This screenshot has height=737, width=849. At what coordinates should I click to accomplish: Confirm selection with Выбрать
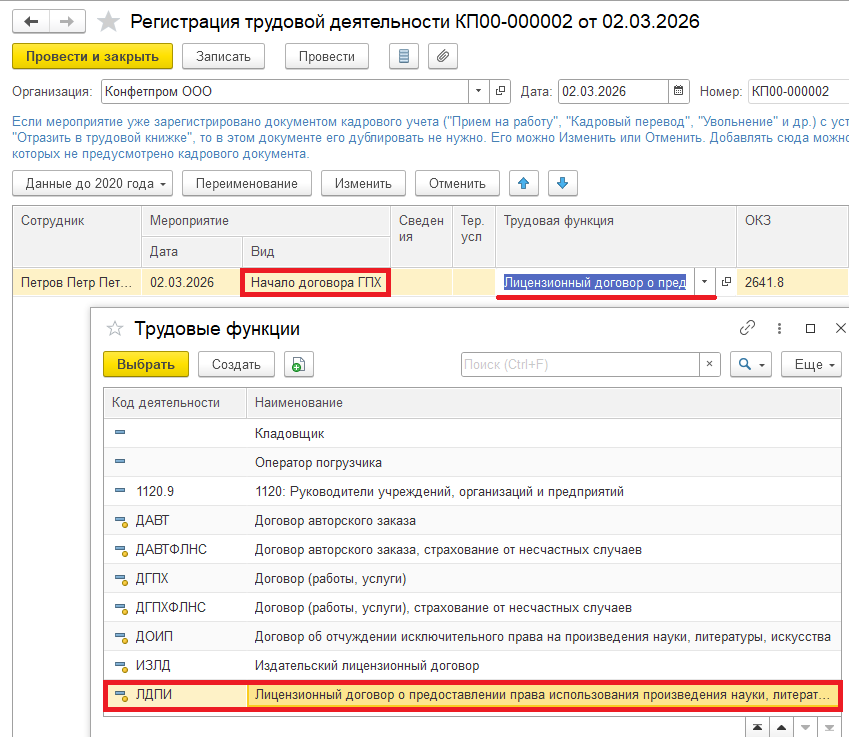[146, 364]
